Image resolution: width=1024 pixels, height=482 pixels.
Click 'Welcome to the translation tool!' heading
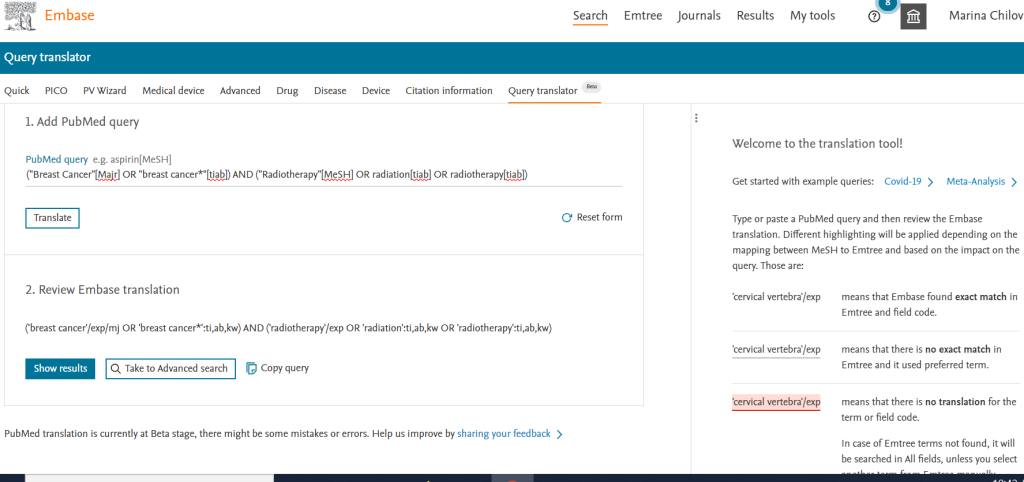click(x=818, y=144)
